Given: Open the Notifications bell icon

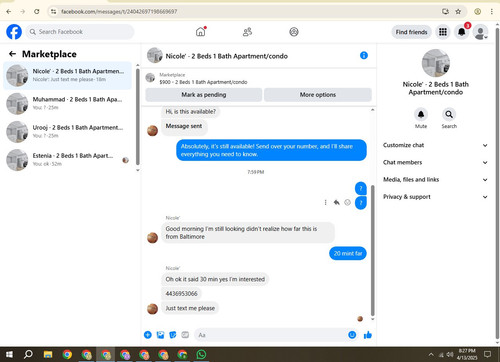Looking at the screenshot, I should pos(461,32).
